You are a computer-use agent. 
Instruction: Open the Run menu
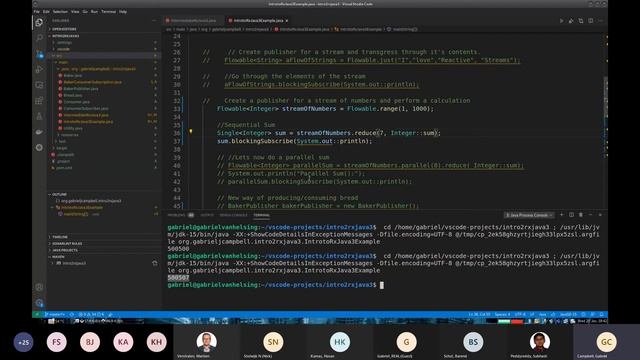click(94, 12)
